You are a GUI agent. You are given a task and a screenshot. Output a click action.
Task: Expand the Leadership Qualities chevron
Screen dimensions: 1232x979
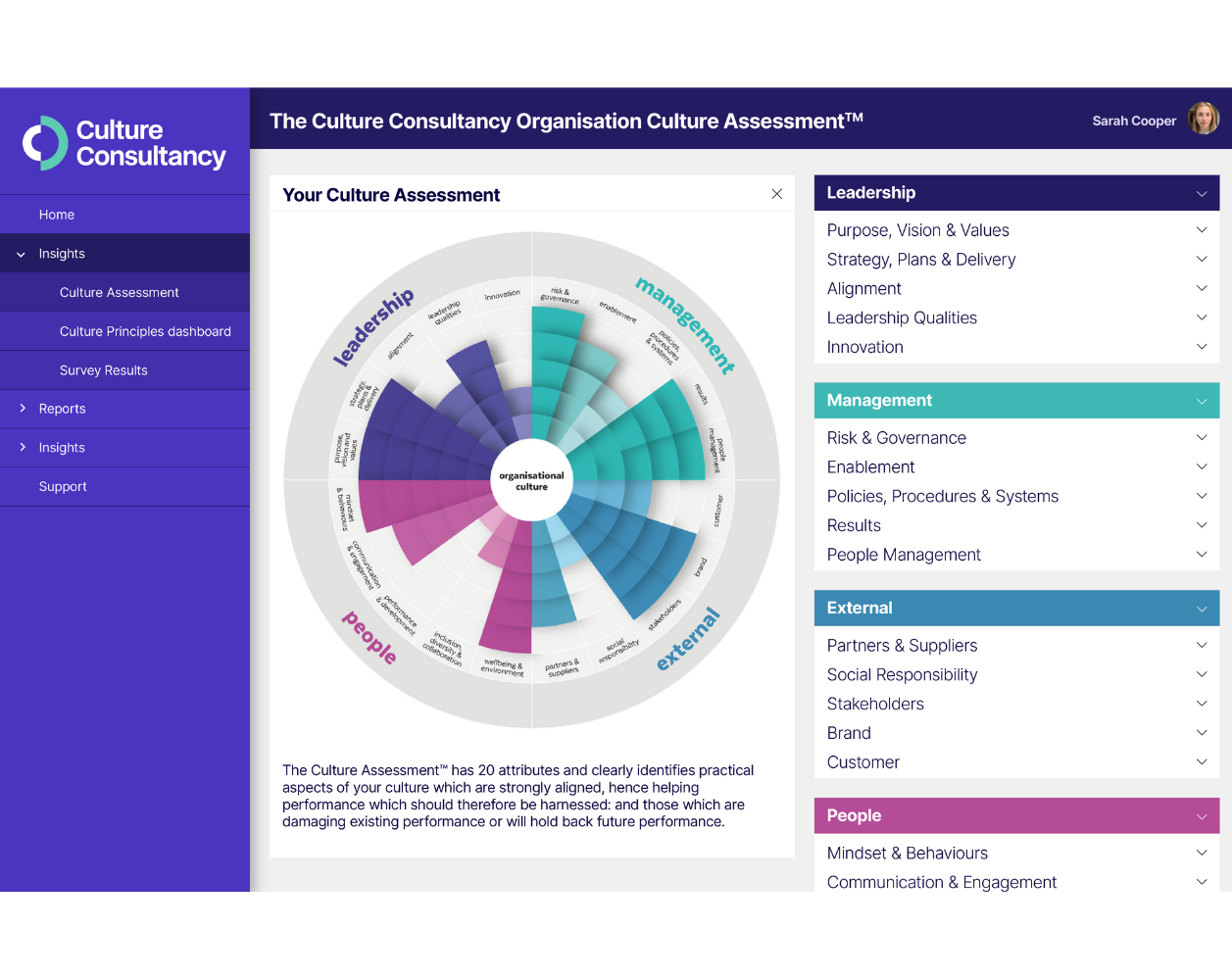pos(1201,318)
